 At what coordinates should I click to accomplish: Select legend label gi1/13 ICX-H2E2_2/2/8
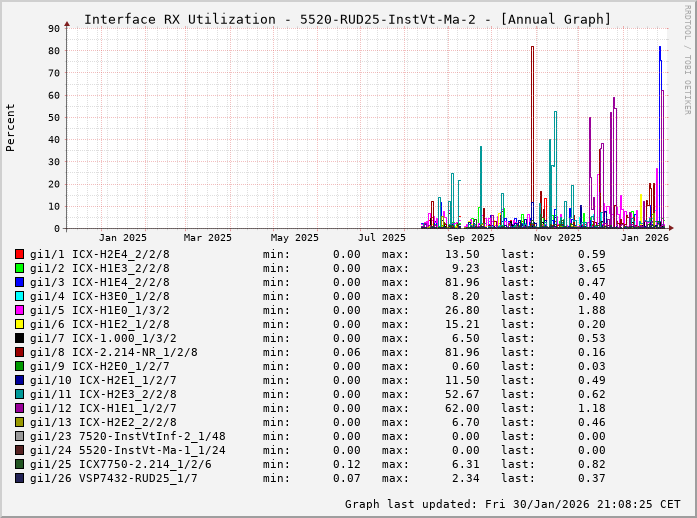click(x=103, y=422)
